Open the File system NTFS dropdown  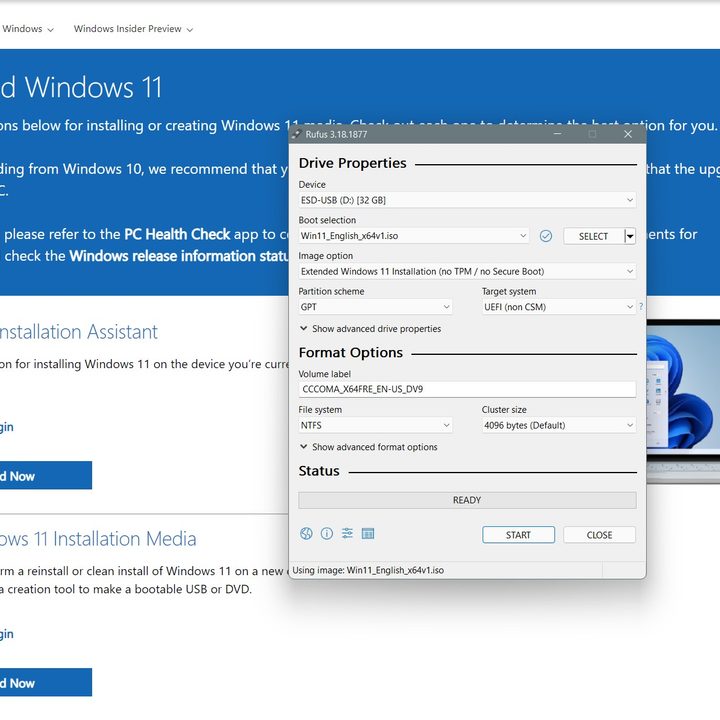tap(375, 425)
